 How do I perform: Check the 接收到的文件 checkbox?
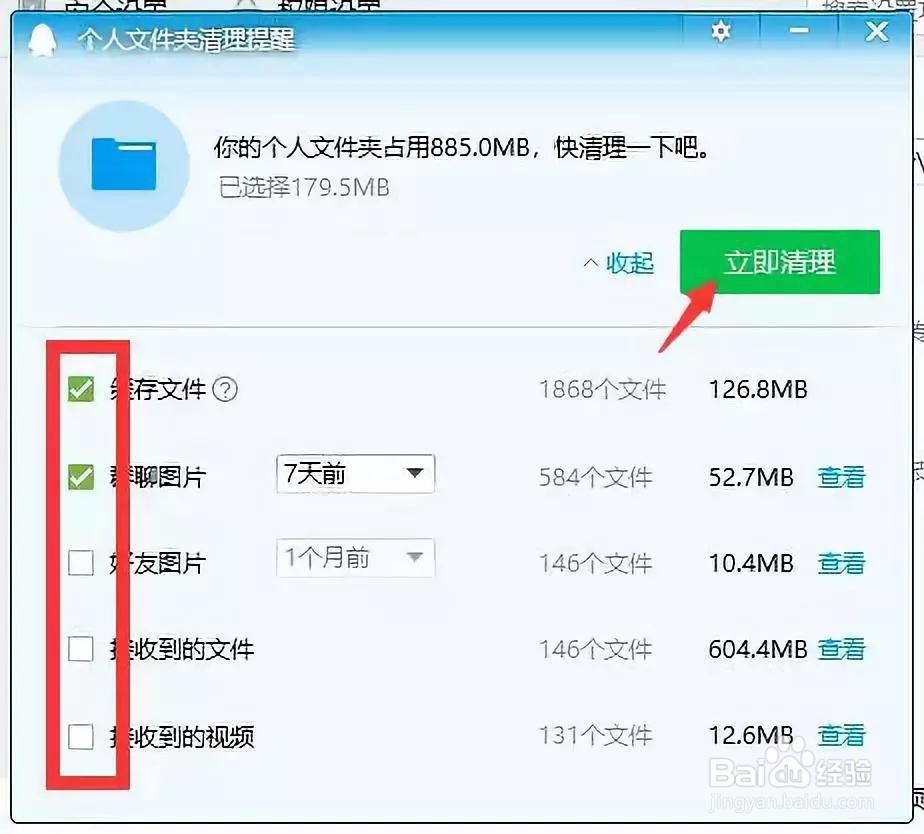(x=80, y=649)
